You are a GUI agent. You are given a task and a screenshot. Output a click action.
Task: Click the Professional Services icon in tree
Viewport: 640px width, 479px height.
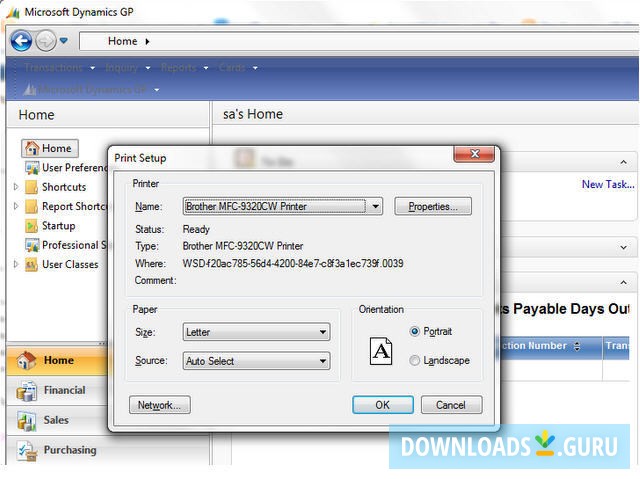point(32,245)
